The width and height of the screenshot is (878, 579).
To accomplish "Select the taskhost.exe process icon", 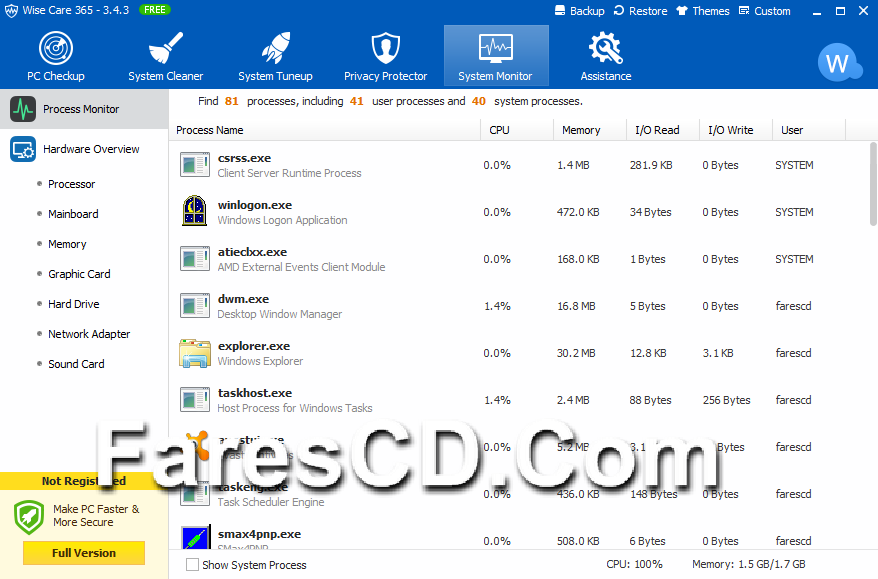I will pos(195,400).
